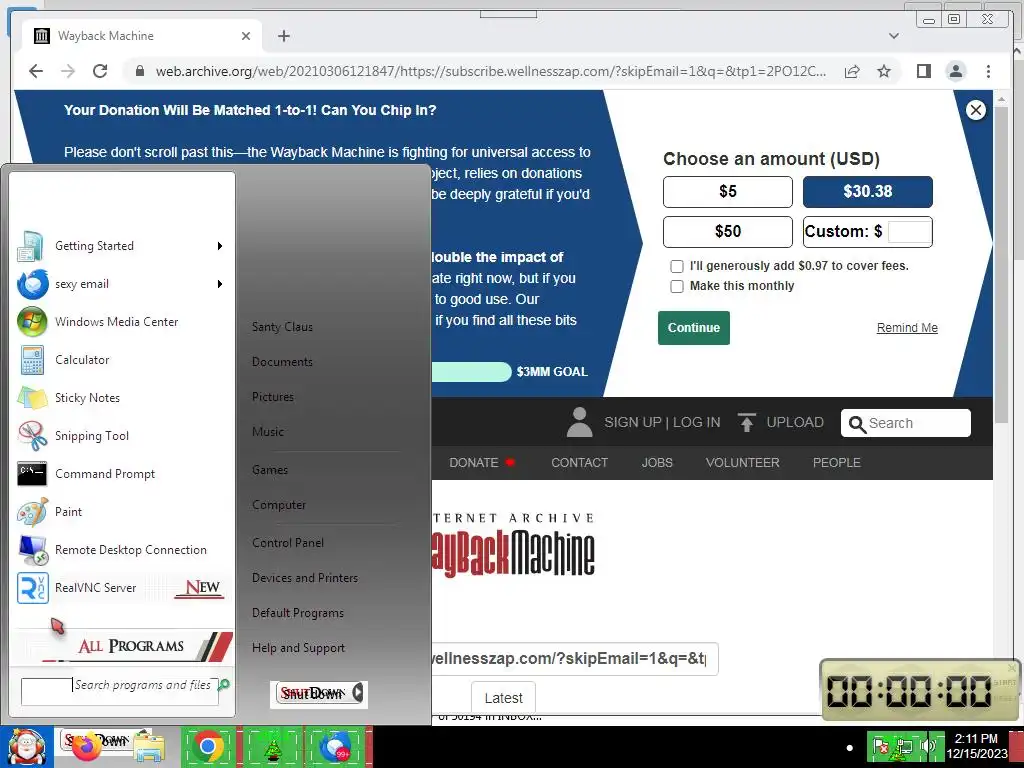
Task: Select the $30.38 donation amount
Action: (x=867, y=192)
